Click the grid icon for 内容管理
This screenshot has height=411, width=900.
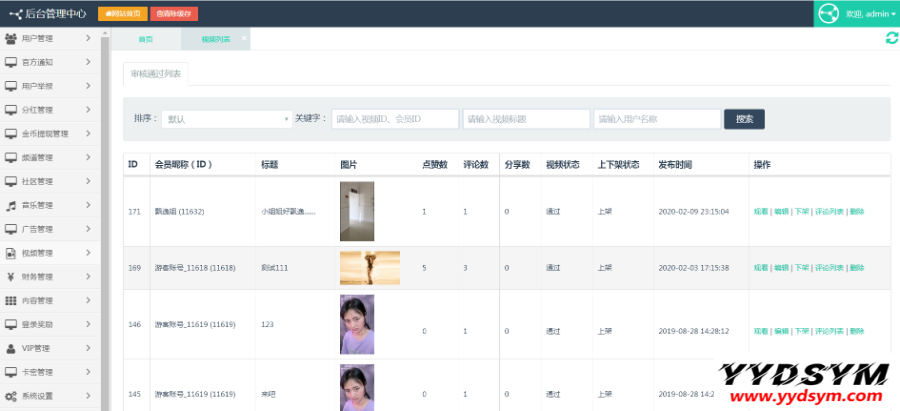click(x=11, y=301)
